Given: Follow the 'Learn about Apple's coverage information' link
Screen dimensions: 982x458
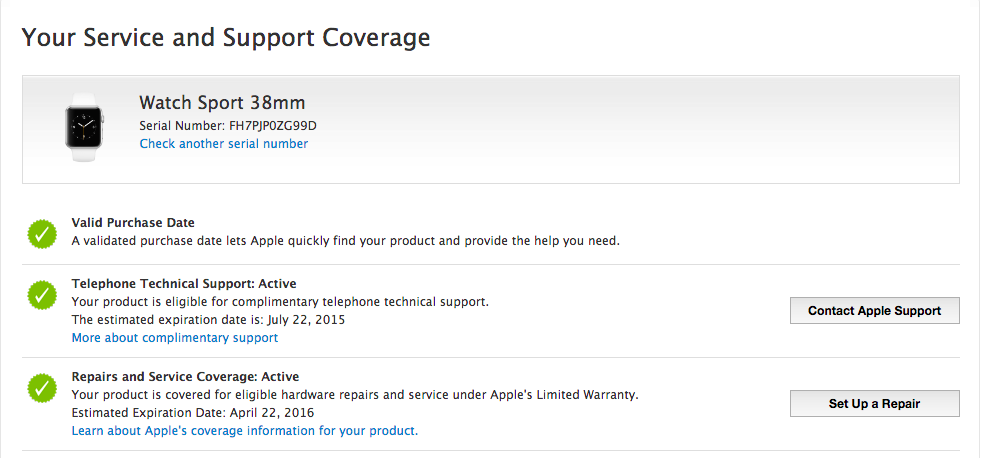Looking at the screenshot, I should tap(244, 431).
